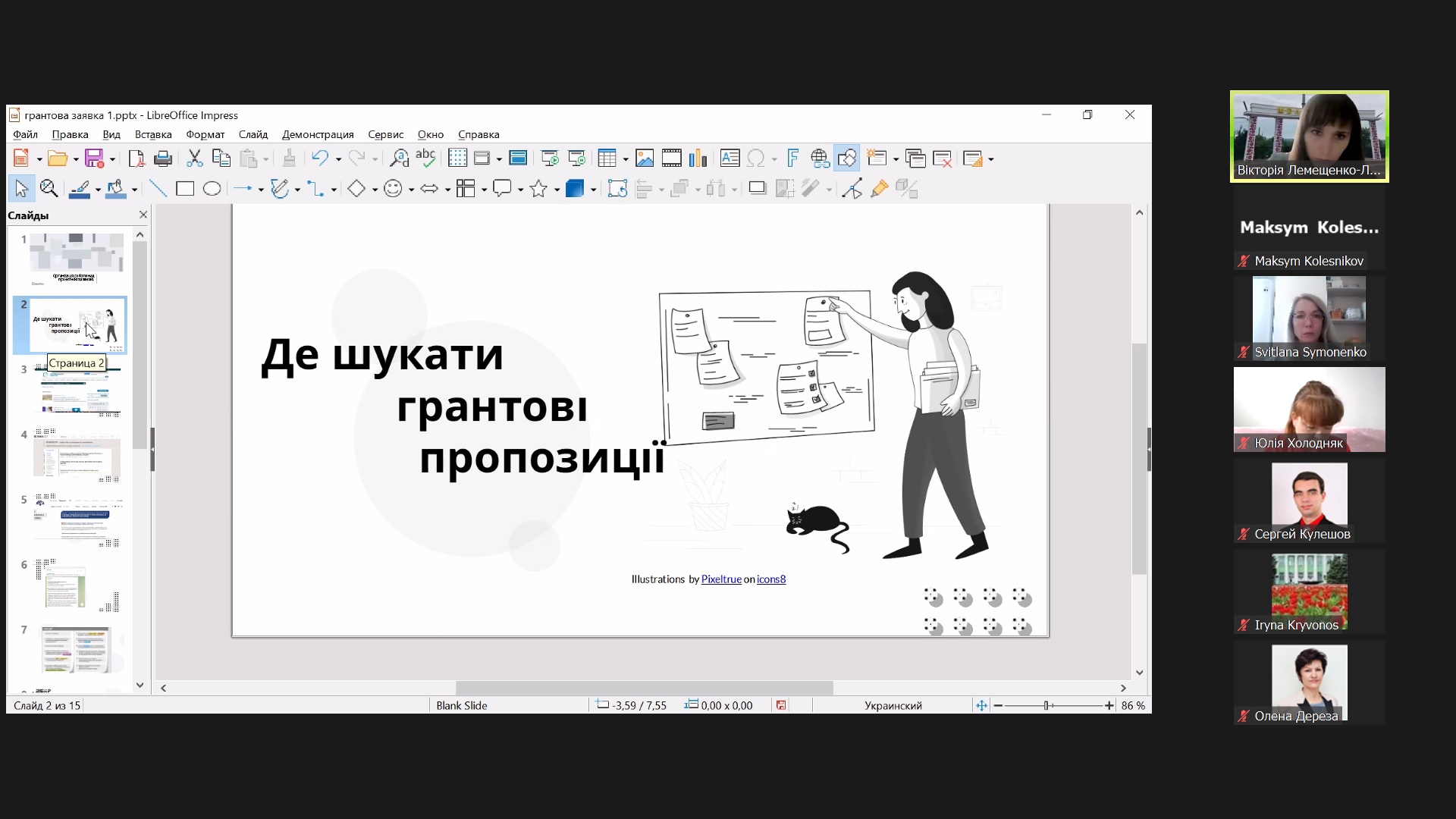1456x819 pixels.
Task: Open the Insert Table dropdown arrow
Action: tap(626, 159)
